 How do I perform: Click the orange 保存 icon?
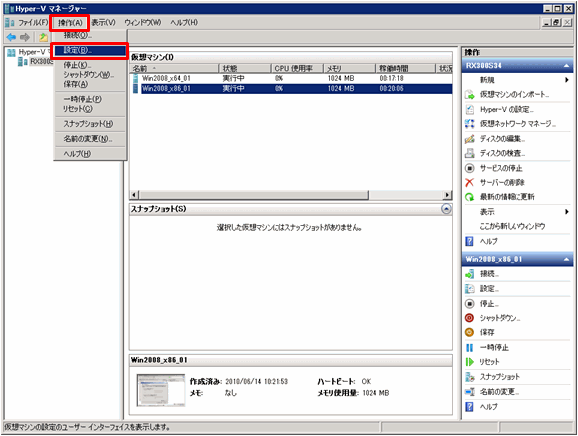coord(469,332)
